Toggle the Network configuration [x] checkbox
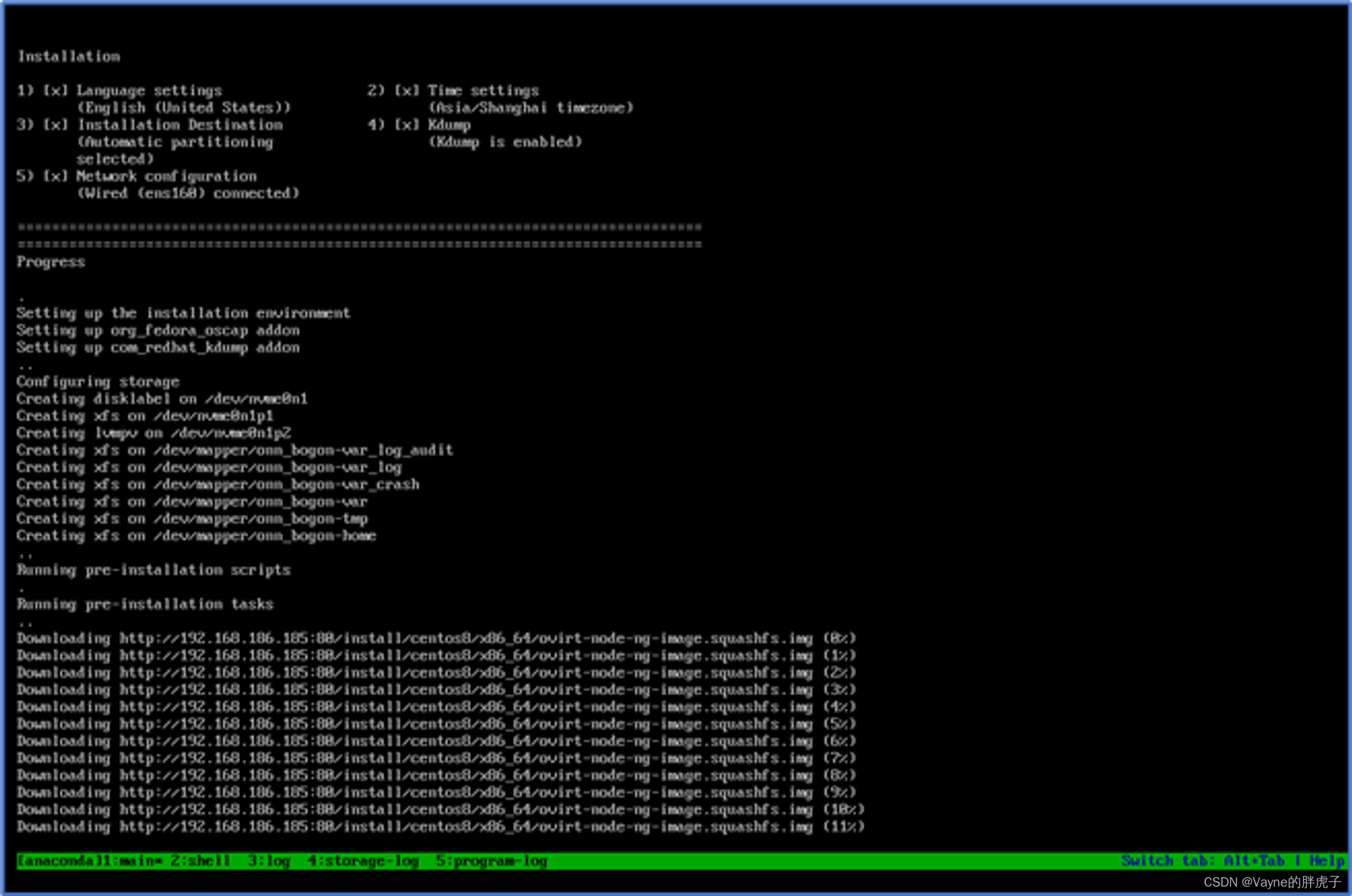Viewport: 1352px width, 896px height. (55, 176)
